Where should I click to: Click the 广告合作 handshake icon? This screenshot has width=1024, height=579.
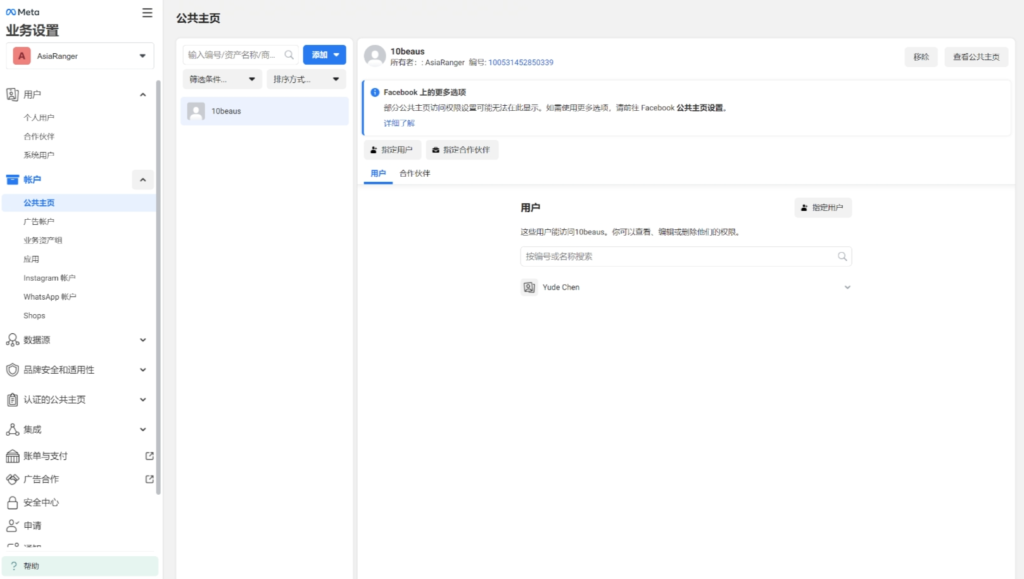pyautogui.click(x=12, y=479)
